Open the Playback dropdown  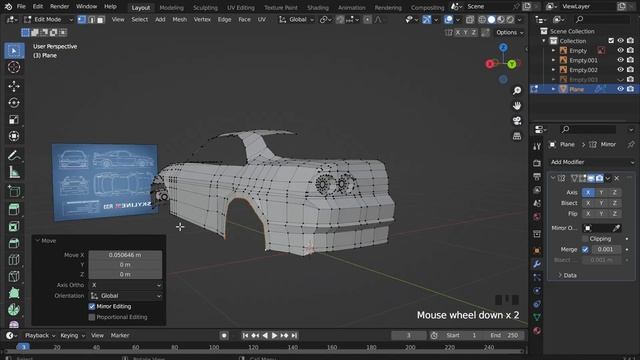tap(40, 336)
